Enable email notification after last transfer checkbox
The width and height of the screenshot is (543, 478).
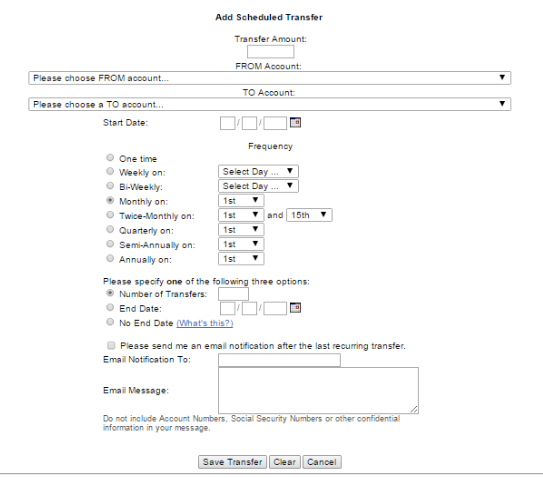(111, 345)
